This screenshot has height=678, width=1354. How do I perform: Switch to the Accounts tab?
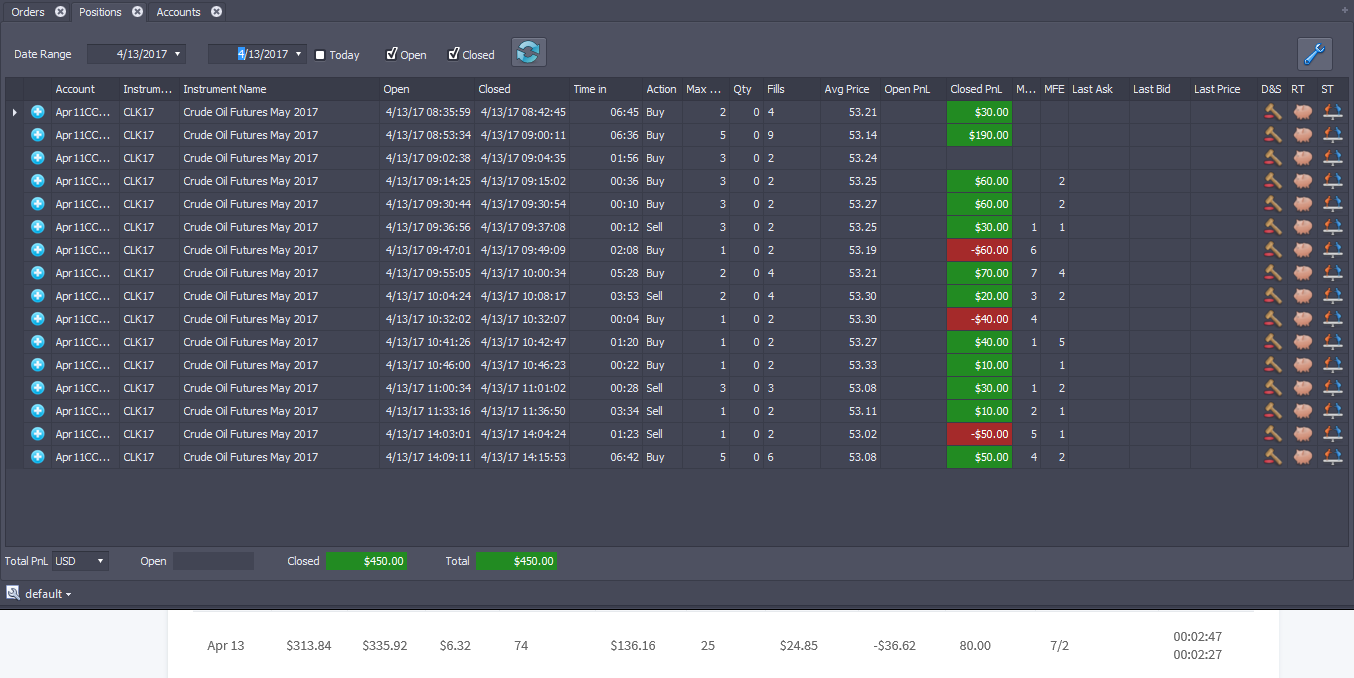[x=178, y=12]
